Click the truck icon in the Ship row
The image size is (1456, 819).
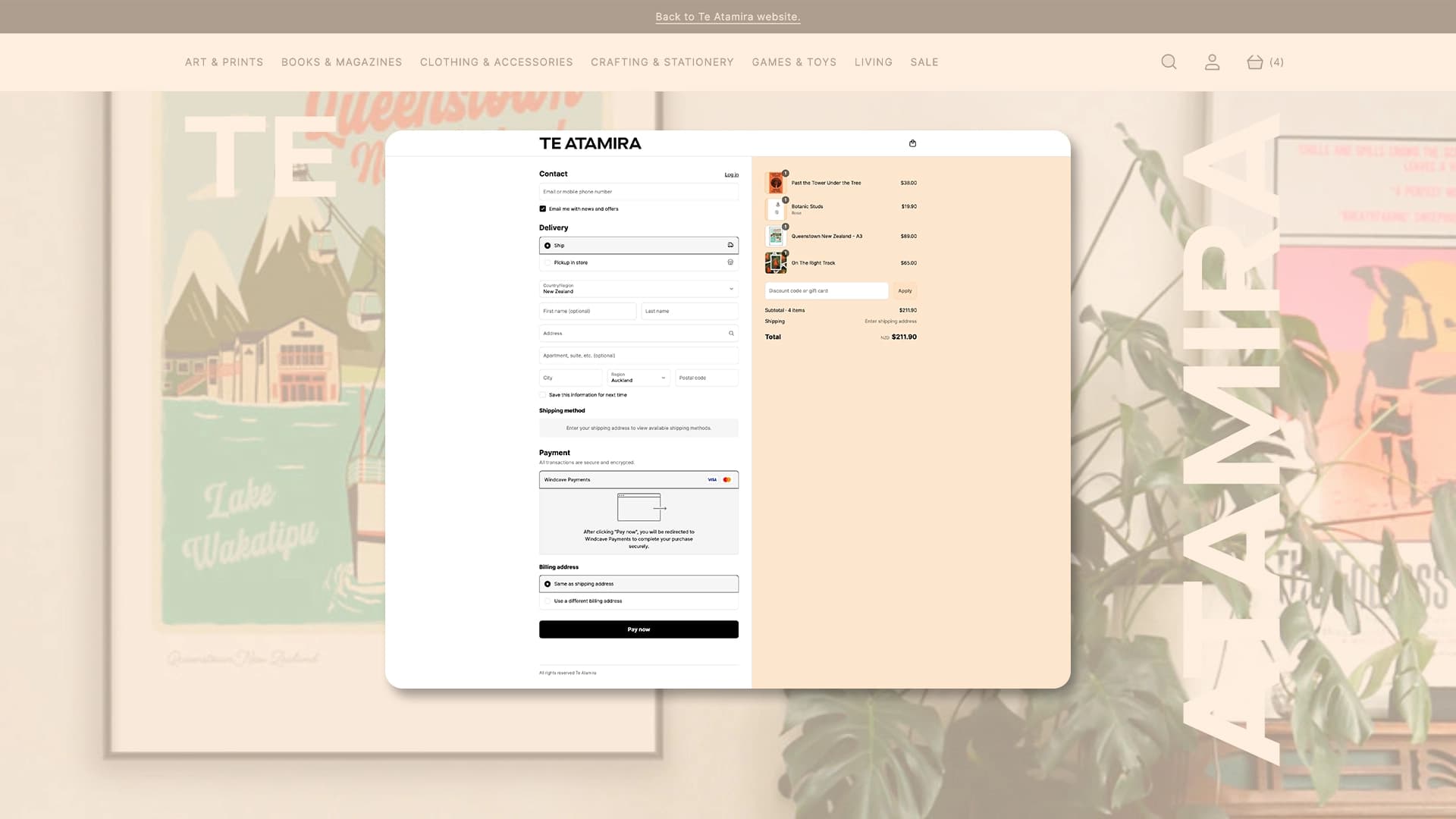(730, 245)
